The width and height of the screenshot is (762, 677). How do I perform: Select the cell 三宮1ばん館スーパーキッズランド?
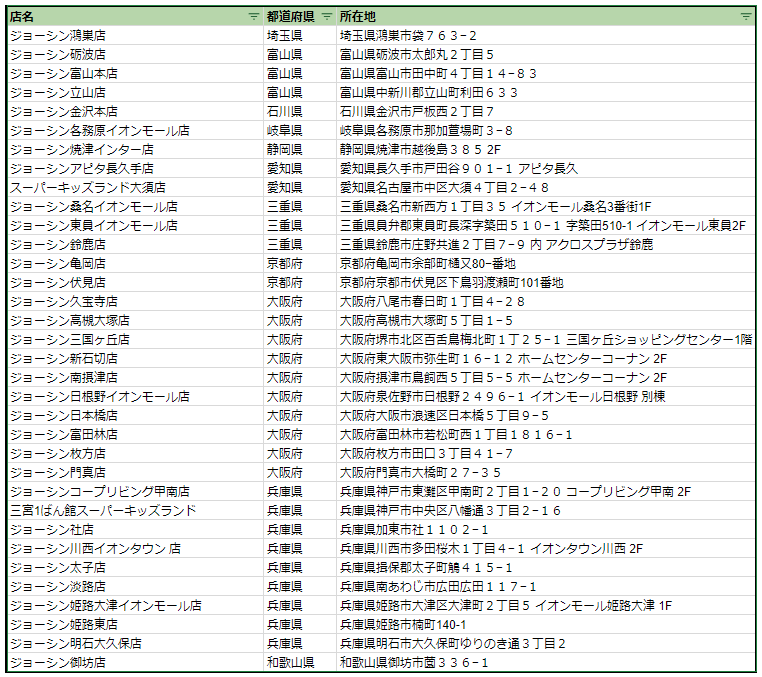coord(136,510)
